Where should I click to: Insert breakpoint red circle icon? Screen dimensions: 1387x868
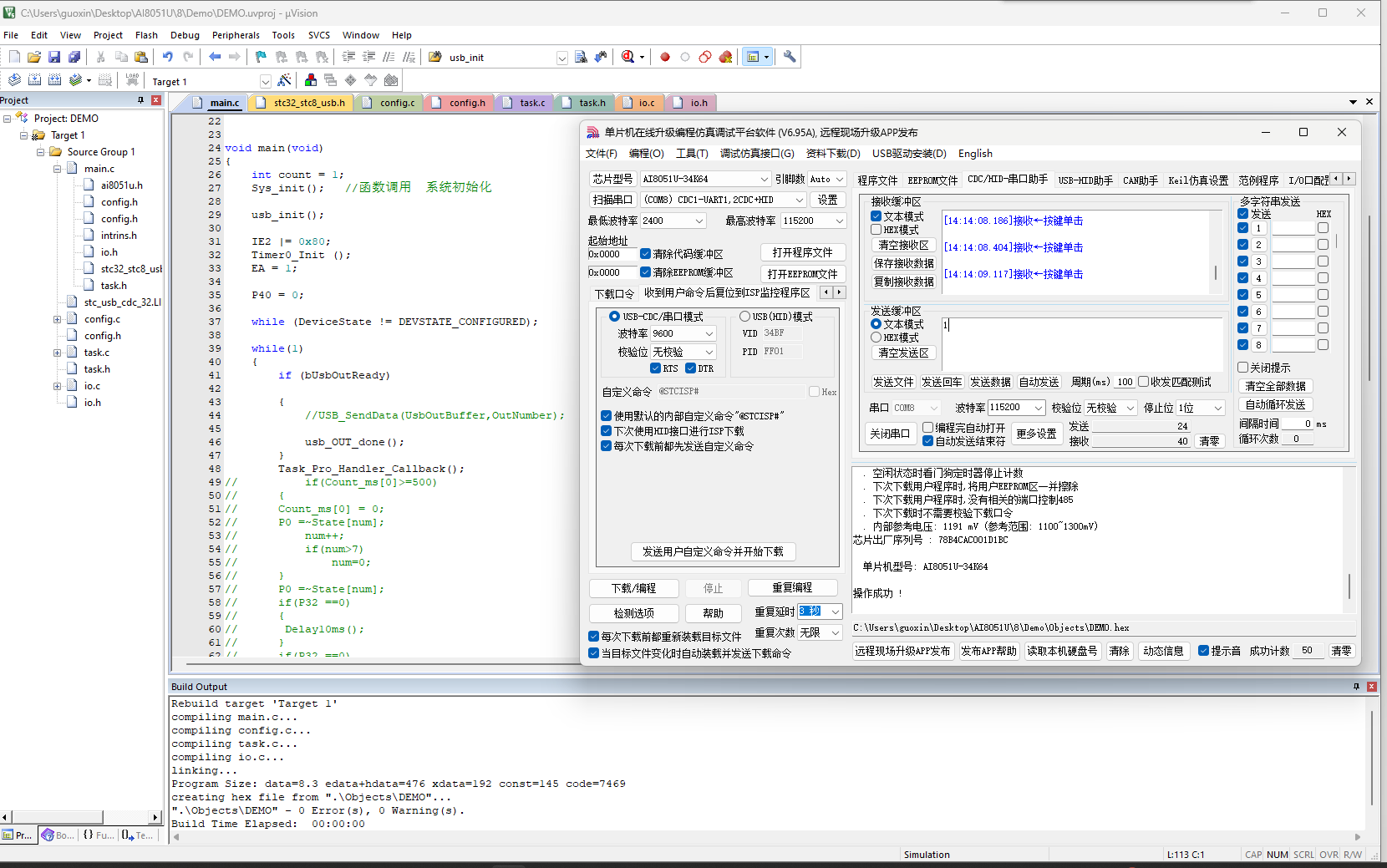point(665,57)
